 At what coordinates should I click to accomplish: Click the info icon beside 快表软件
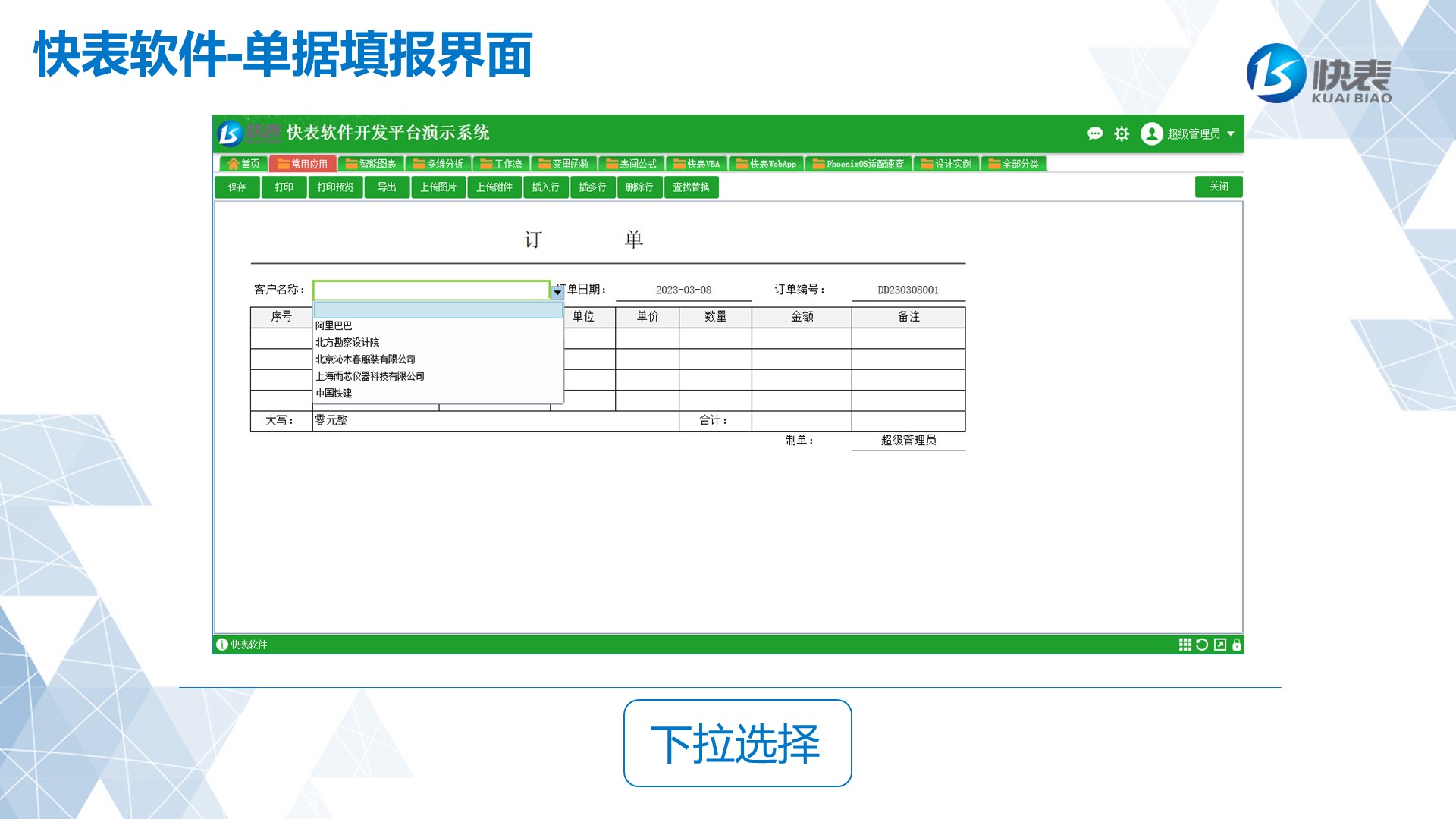click(x=222, y=645)
